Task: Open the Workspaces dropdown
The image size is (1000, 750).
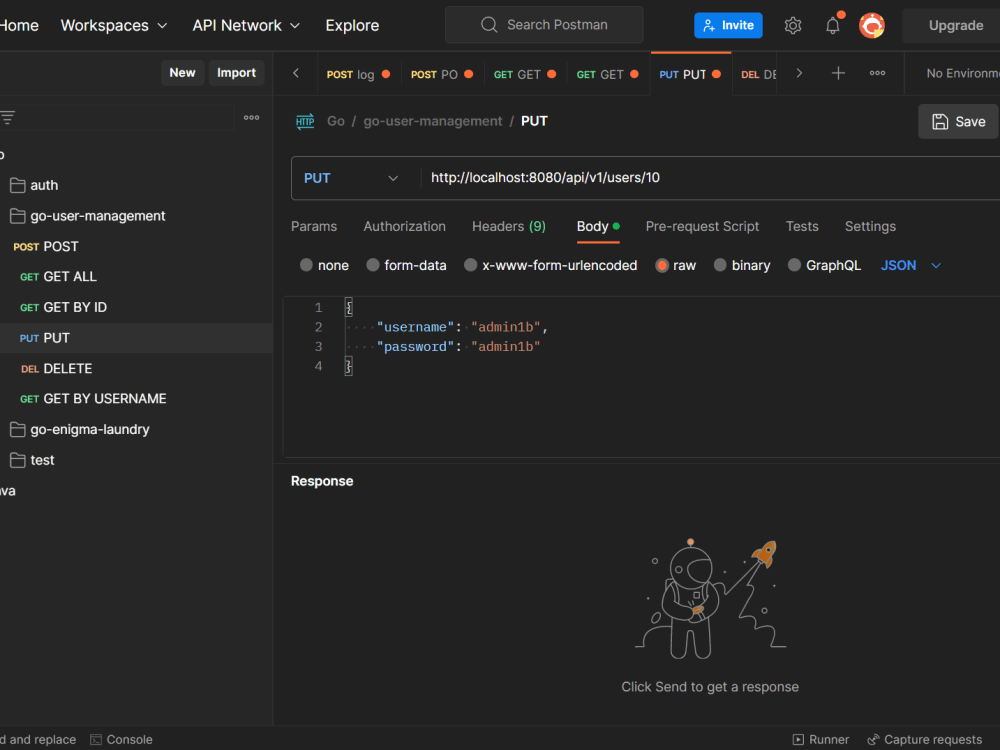Action: tap(114, 26)
